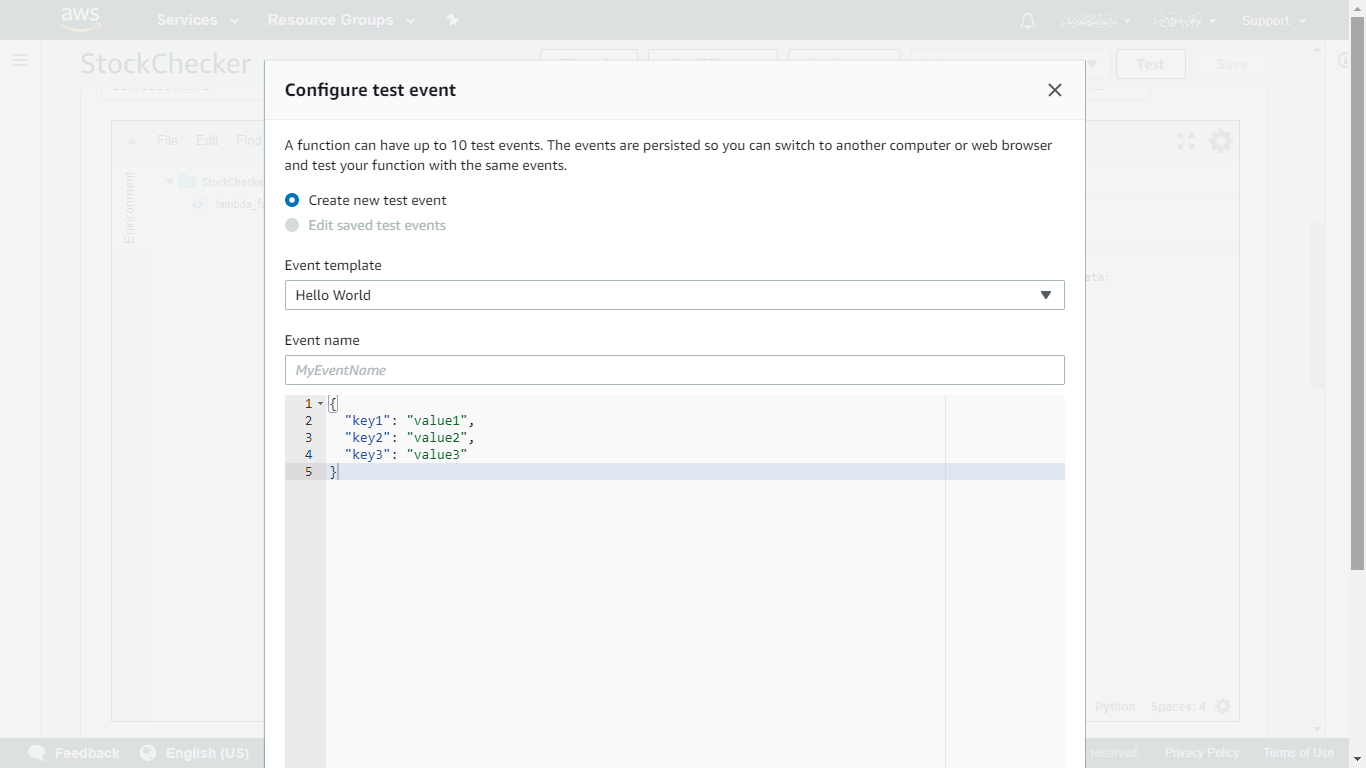Viewport: 1366px width, 768px height.
Task: Open the editor settings gear icon
Action: point(1221,141)
